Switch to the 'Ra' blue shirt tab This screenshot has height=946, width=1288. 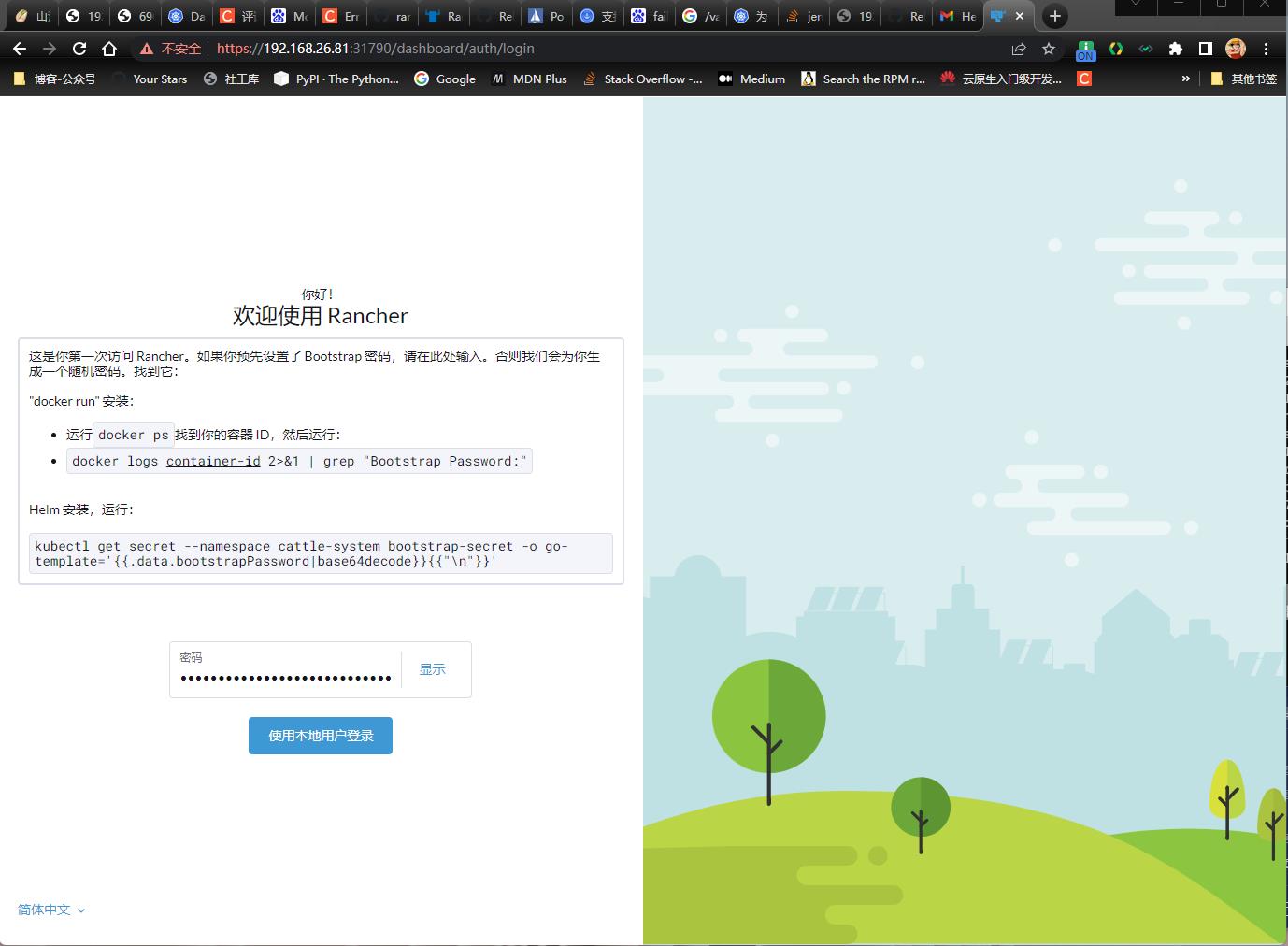444,16
